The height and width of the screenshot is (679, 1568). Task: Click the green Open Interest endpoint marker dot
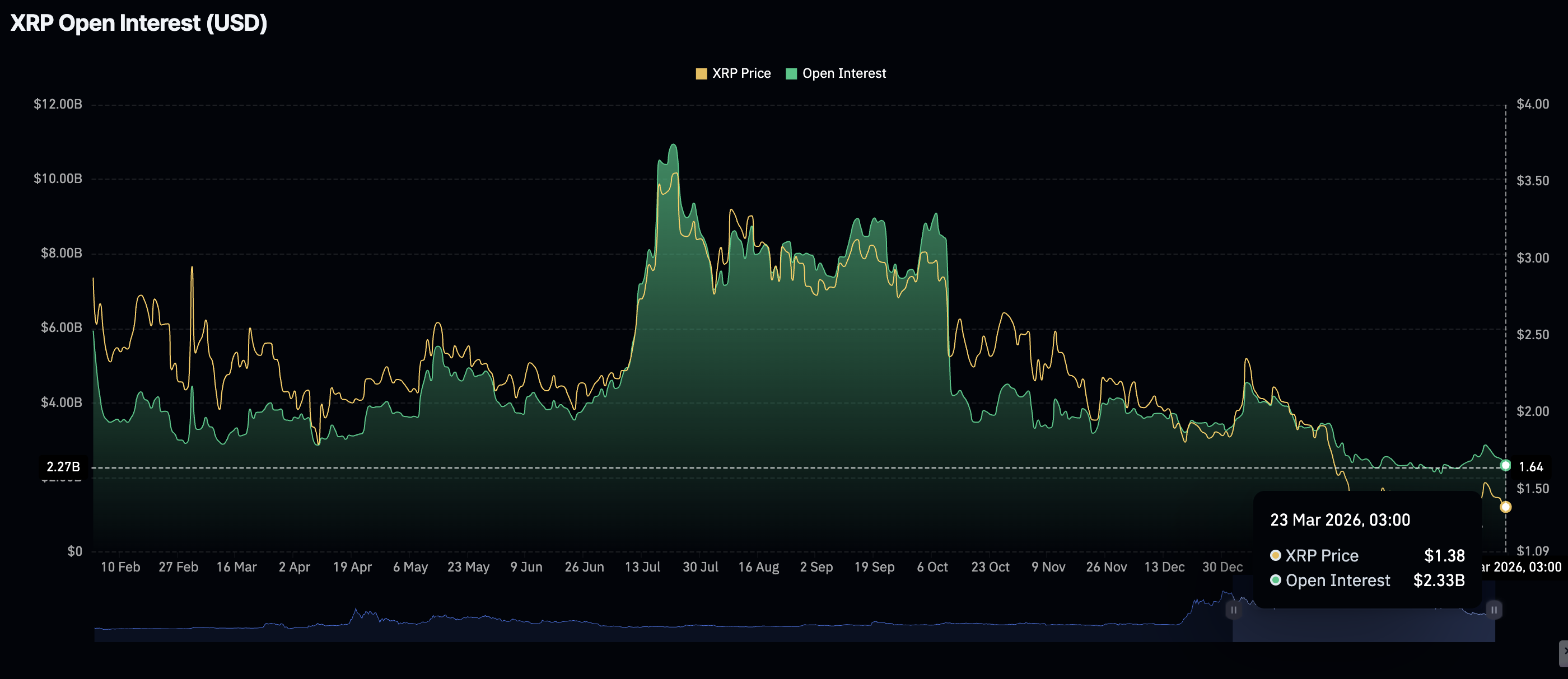point(1505,465)
